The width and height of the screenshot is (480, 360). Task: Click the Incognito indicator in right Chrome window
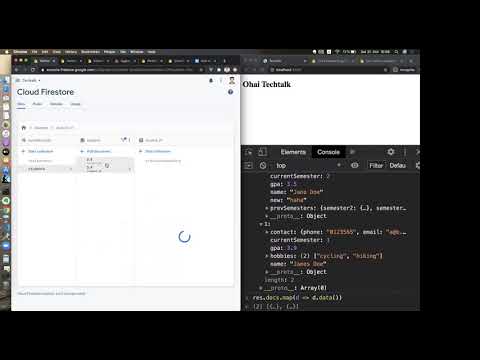[404, 70]
